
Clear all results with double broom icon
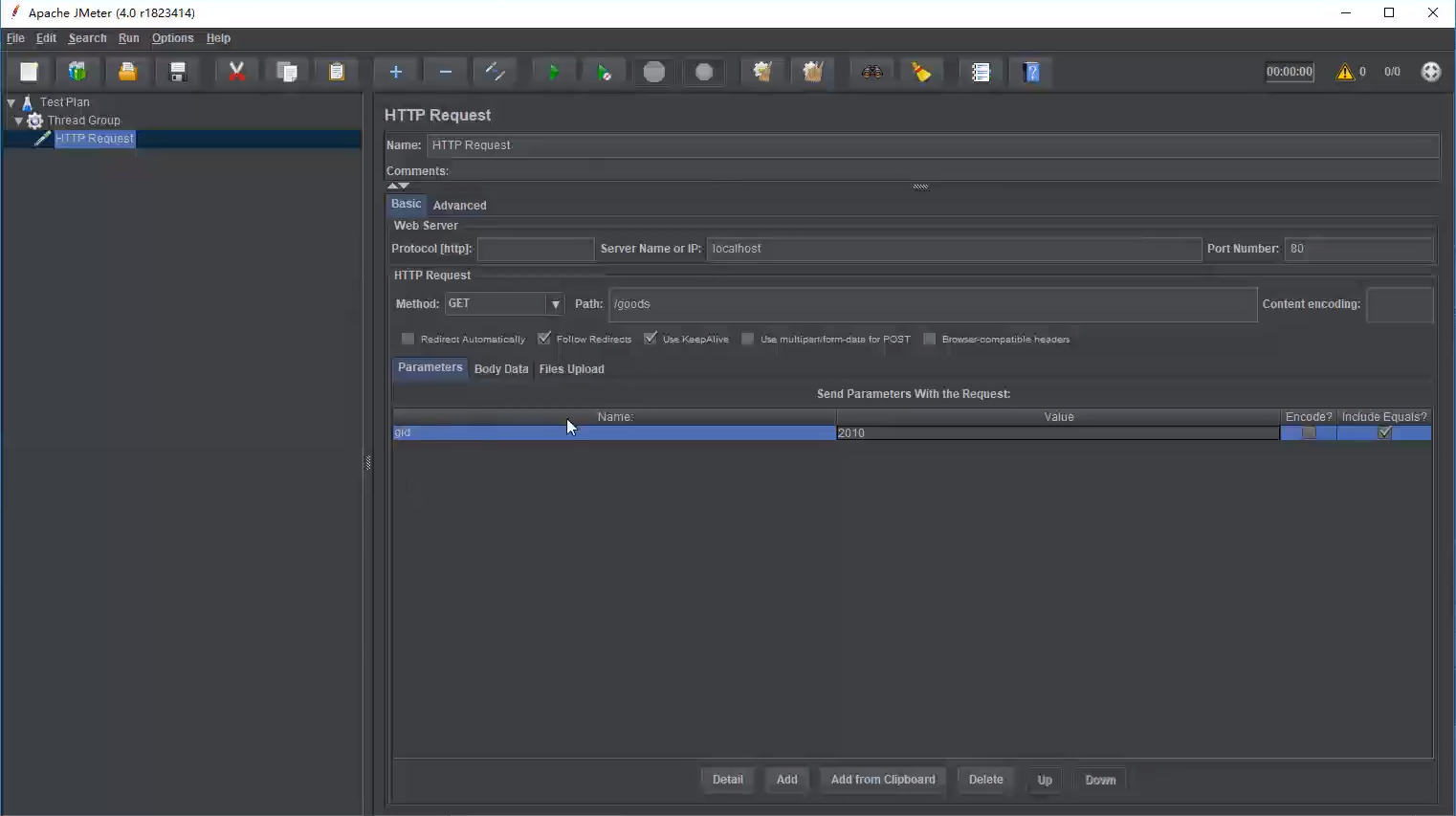pyautogui.click(x=813, y=72)
